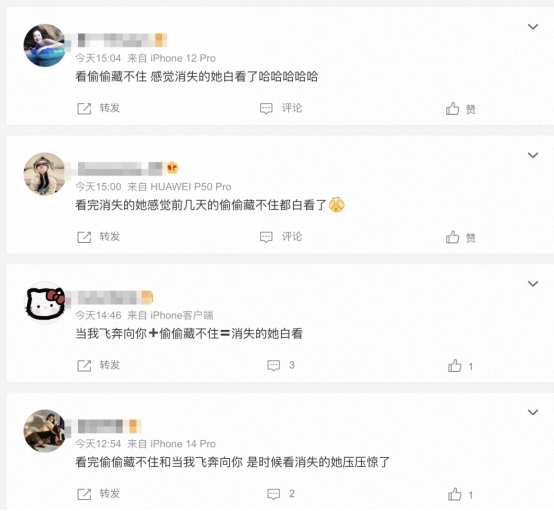Expand options chevron on 15:04 post
This screenshot has height=511, width=554.
[533, 27]
